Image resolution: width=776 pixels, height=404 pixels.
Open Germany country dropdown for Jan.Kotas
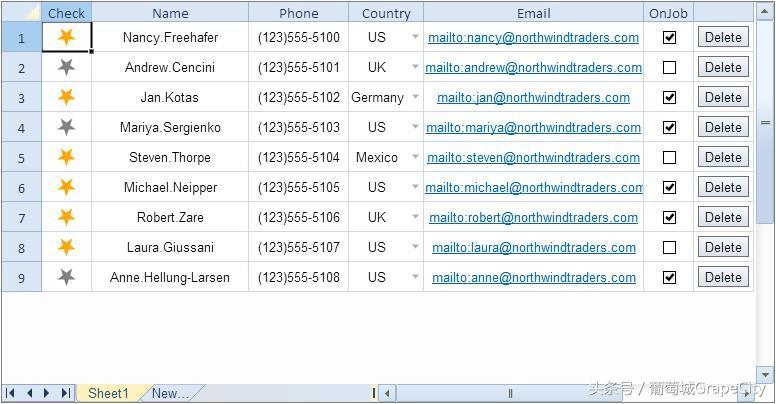tap(415, 97)
